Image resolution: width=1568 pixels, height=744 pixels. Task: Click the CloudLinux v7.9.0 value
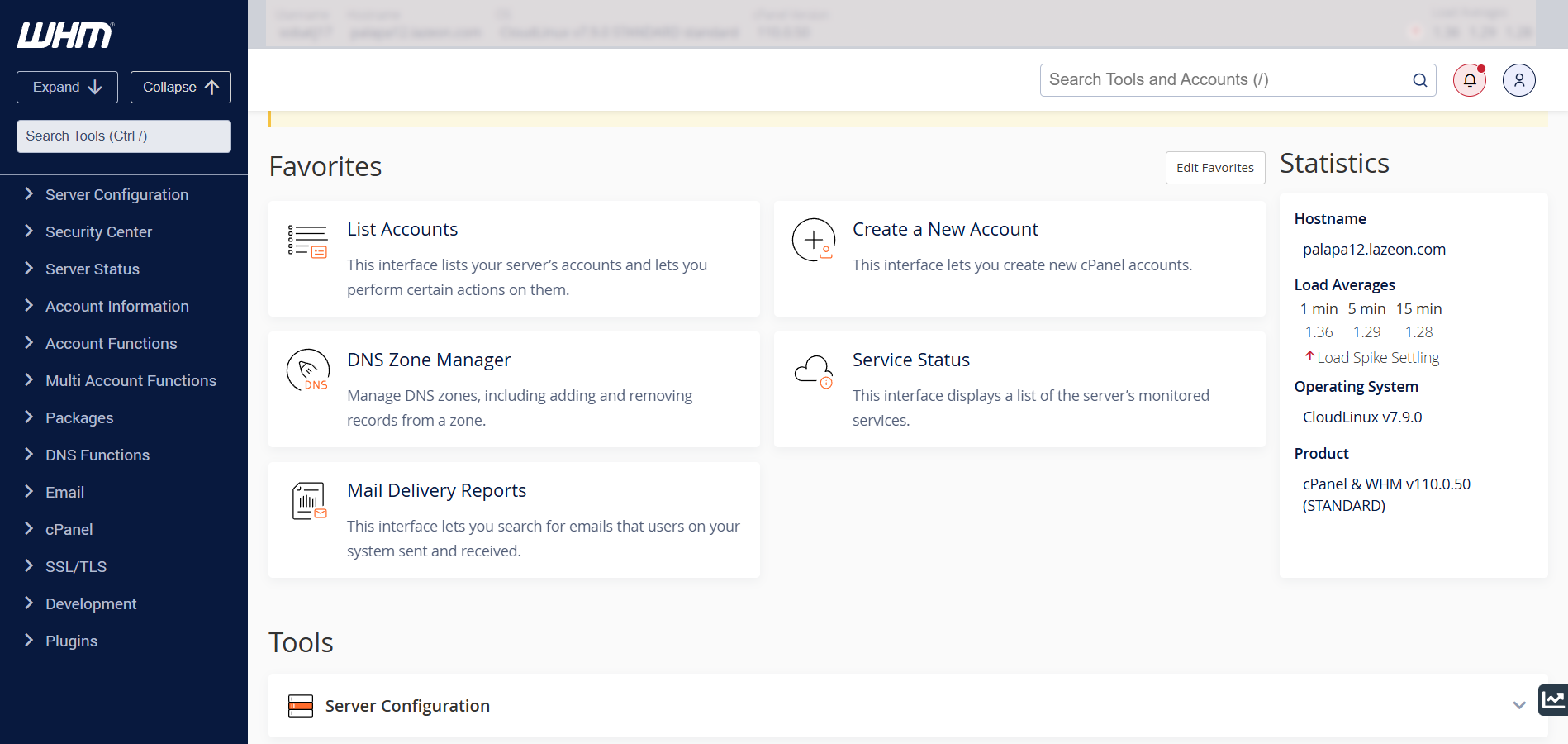coord(1362,417)
